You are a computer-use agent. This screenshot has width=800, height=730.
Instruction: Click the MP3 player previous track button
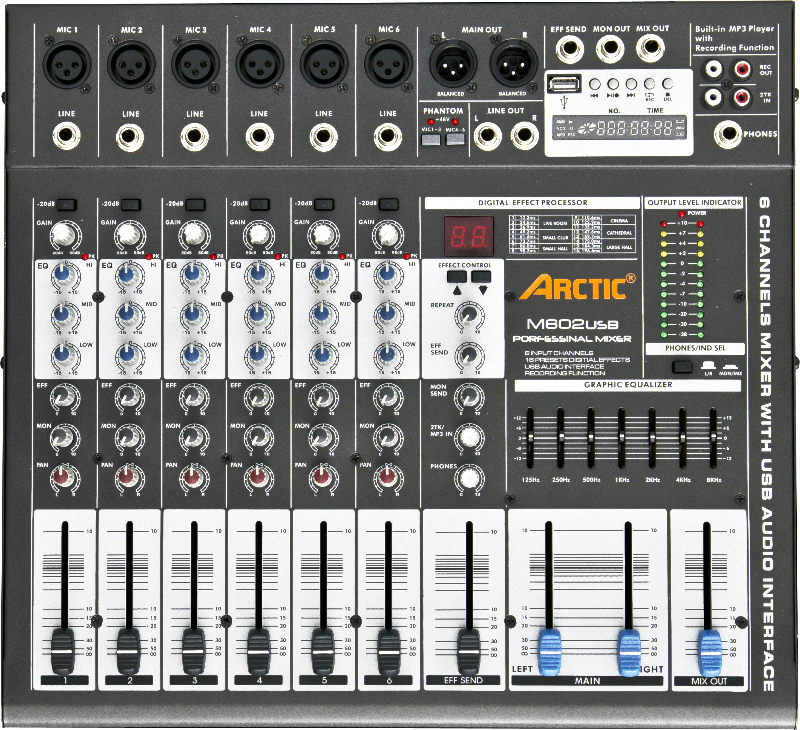point(595,84)
